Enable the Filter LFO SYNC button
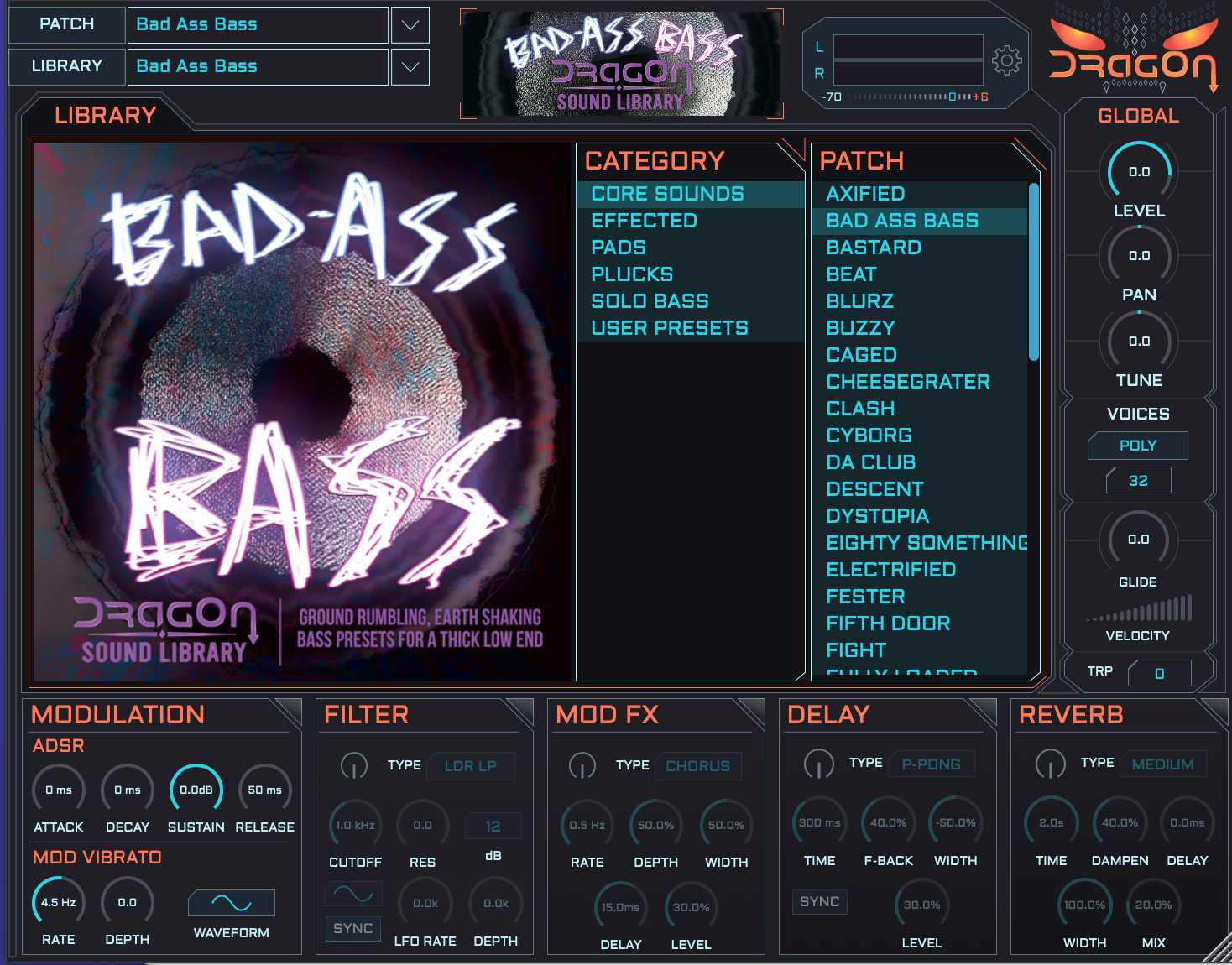The width and height of the screenshot is (1232, 965). [352, 928]
